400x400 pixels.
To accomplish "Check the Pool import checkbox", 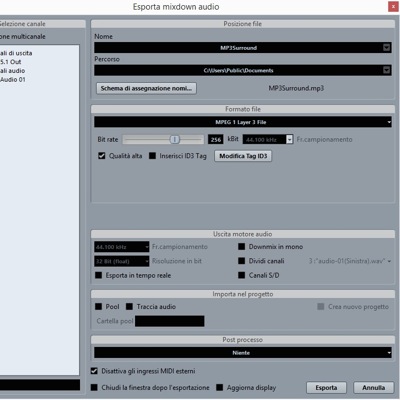I will click(98, 307).
